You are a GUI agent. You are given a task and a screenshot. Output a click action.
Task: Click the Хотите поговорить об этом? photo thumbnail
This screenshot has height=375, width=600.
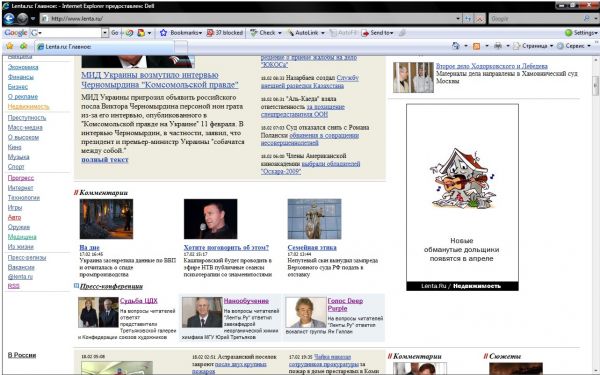pos(210,219)
